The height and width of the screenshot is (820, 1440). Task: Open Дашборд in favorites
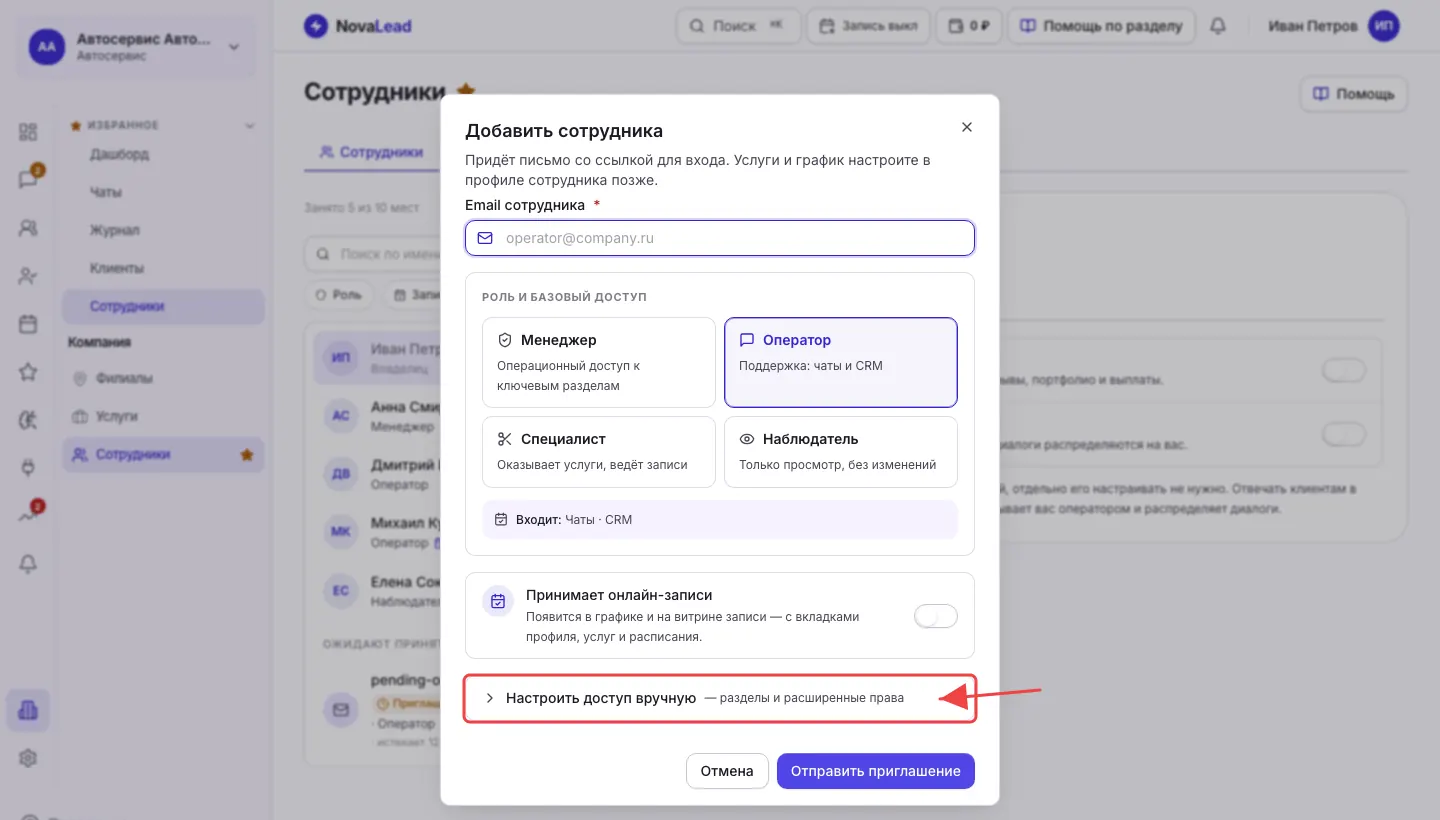point(120,154)
